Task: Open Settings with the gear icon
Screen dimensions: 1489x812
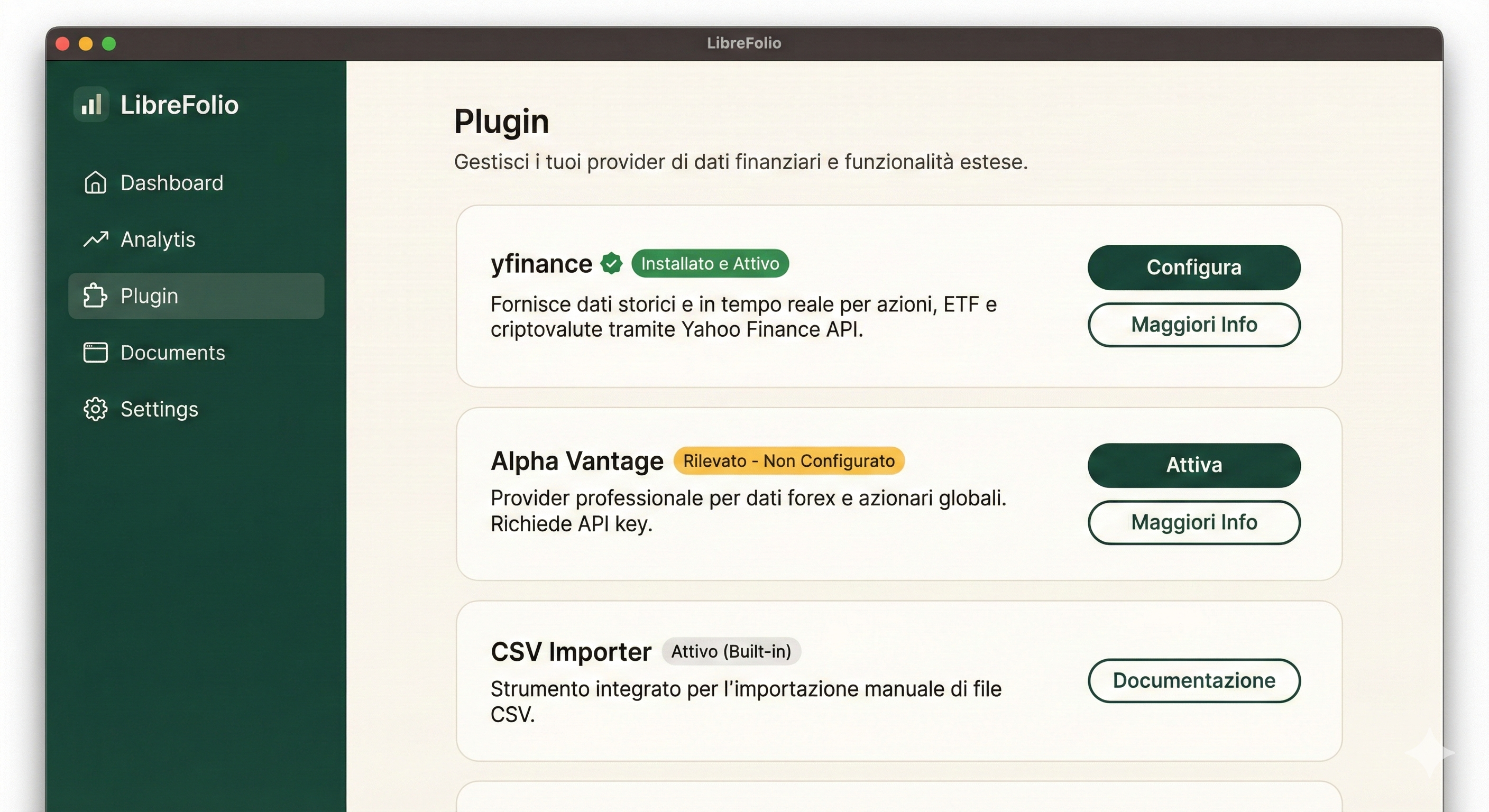Action: [95, 409]
